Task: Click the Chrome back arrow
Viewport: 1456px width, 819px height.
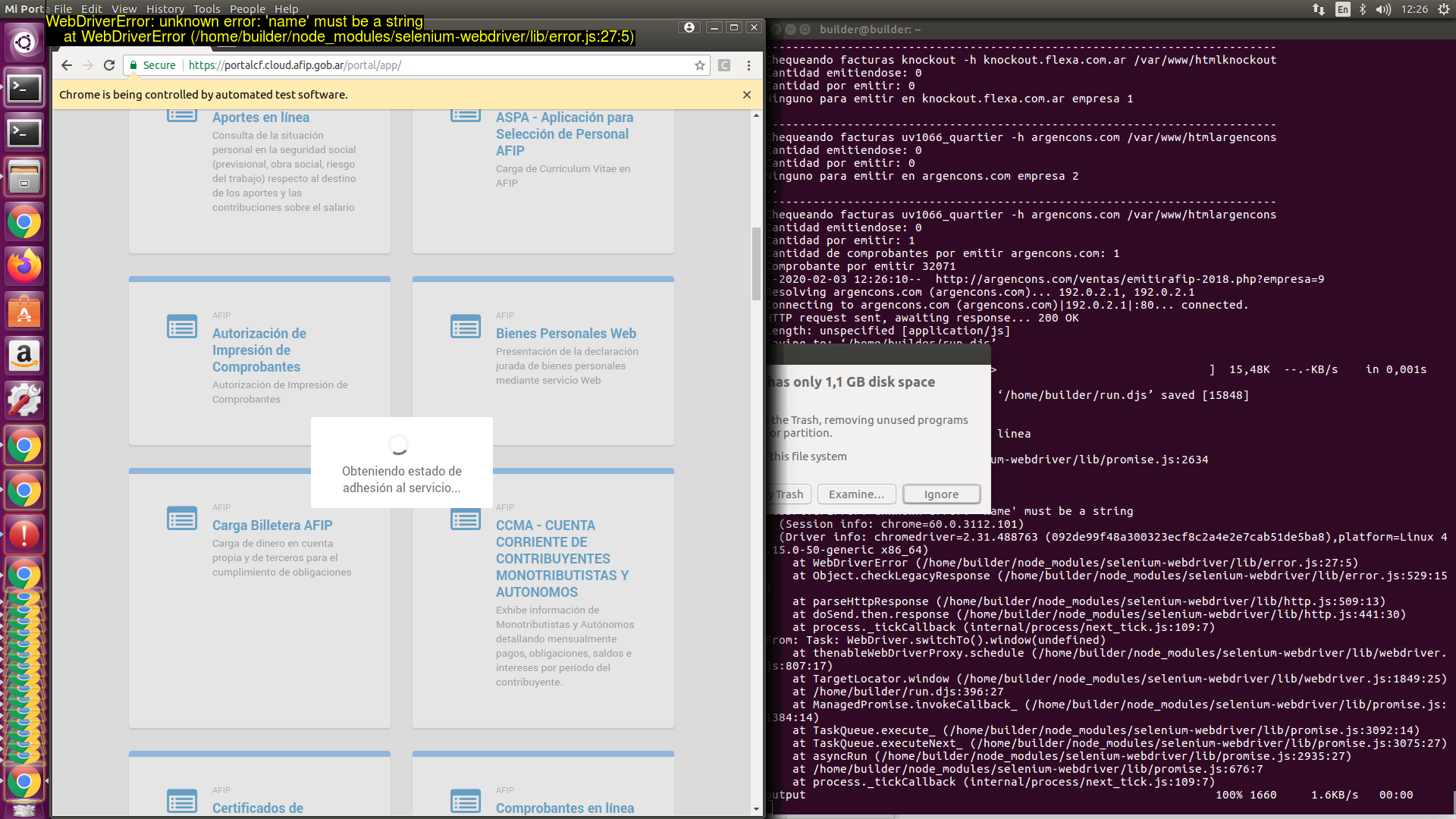Action: (x=67, y=65)
